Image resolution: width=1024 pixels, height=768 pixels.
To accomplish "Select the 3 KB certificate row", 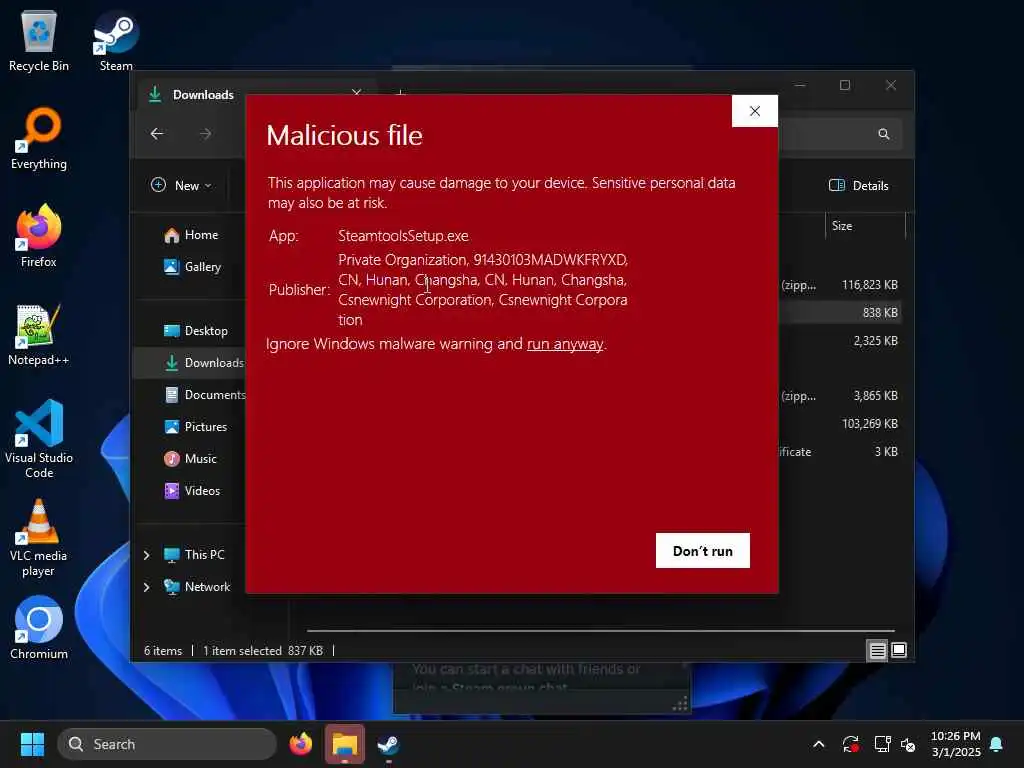I will [842, 452].
